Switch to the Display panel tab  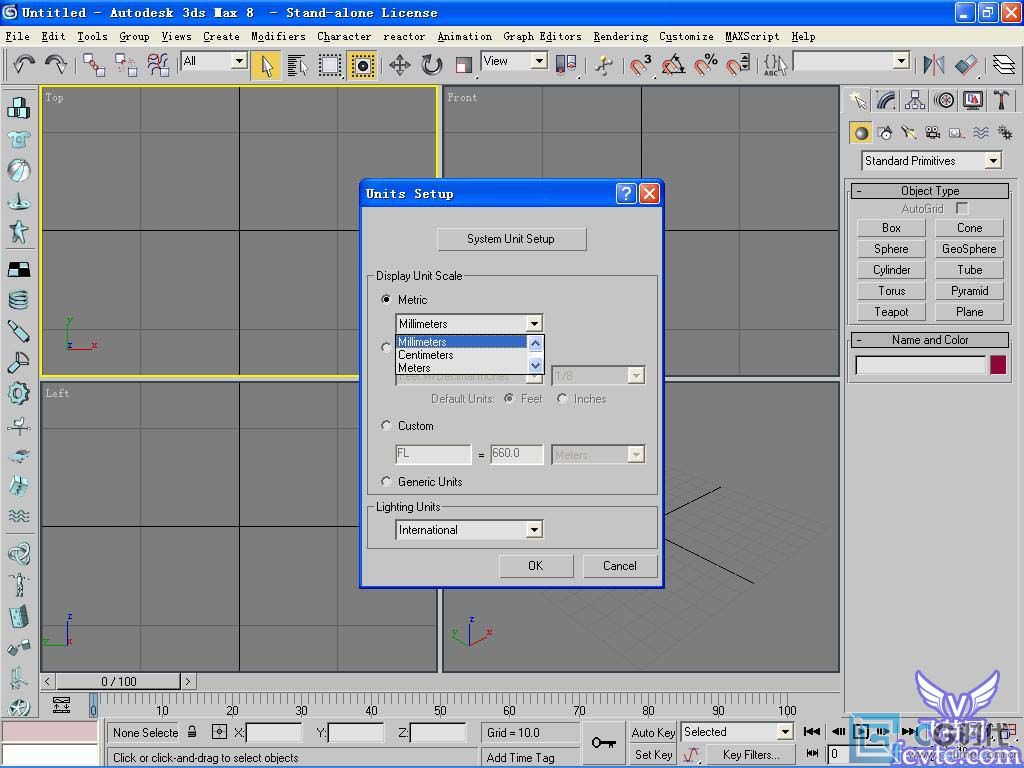pyautogui.click(x=973, y=100)
